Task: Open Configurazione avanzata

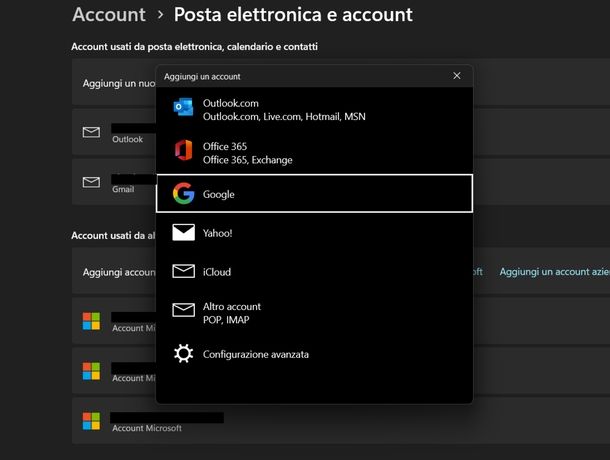Action: tap(314, 354)
